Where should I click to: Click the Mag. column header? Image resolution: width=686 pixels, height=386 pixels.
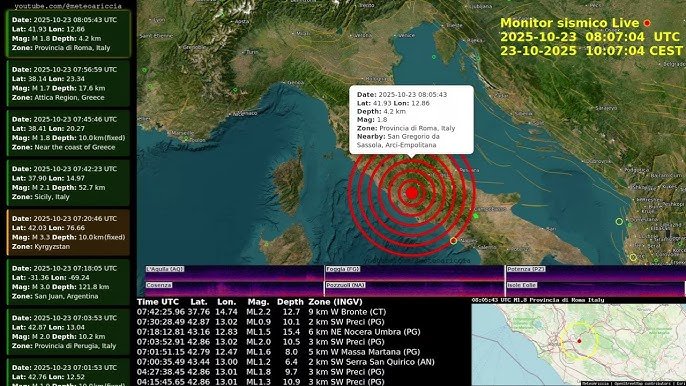(258, 302)
